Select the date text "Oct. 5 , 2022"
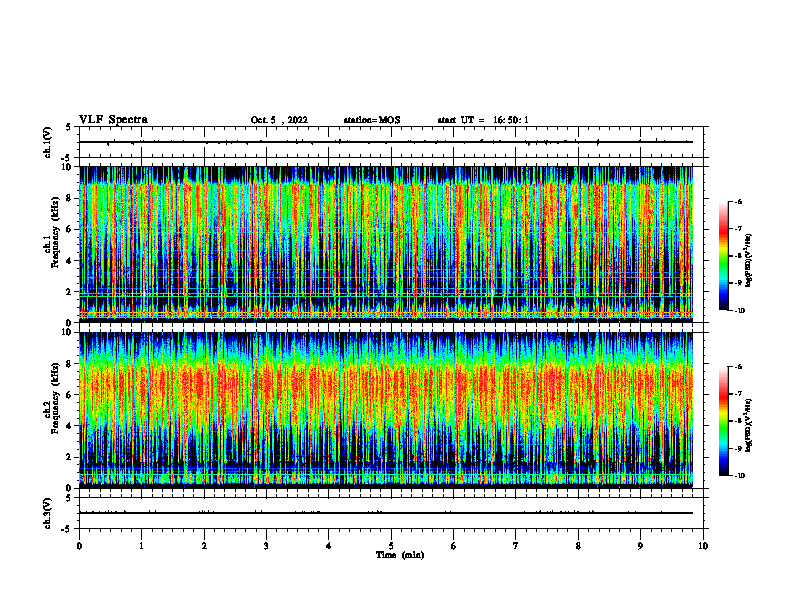This screenshot has height=612, width=792. click(279, 120)
